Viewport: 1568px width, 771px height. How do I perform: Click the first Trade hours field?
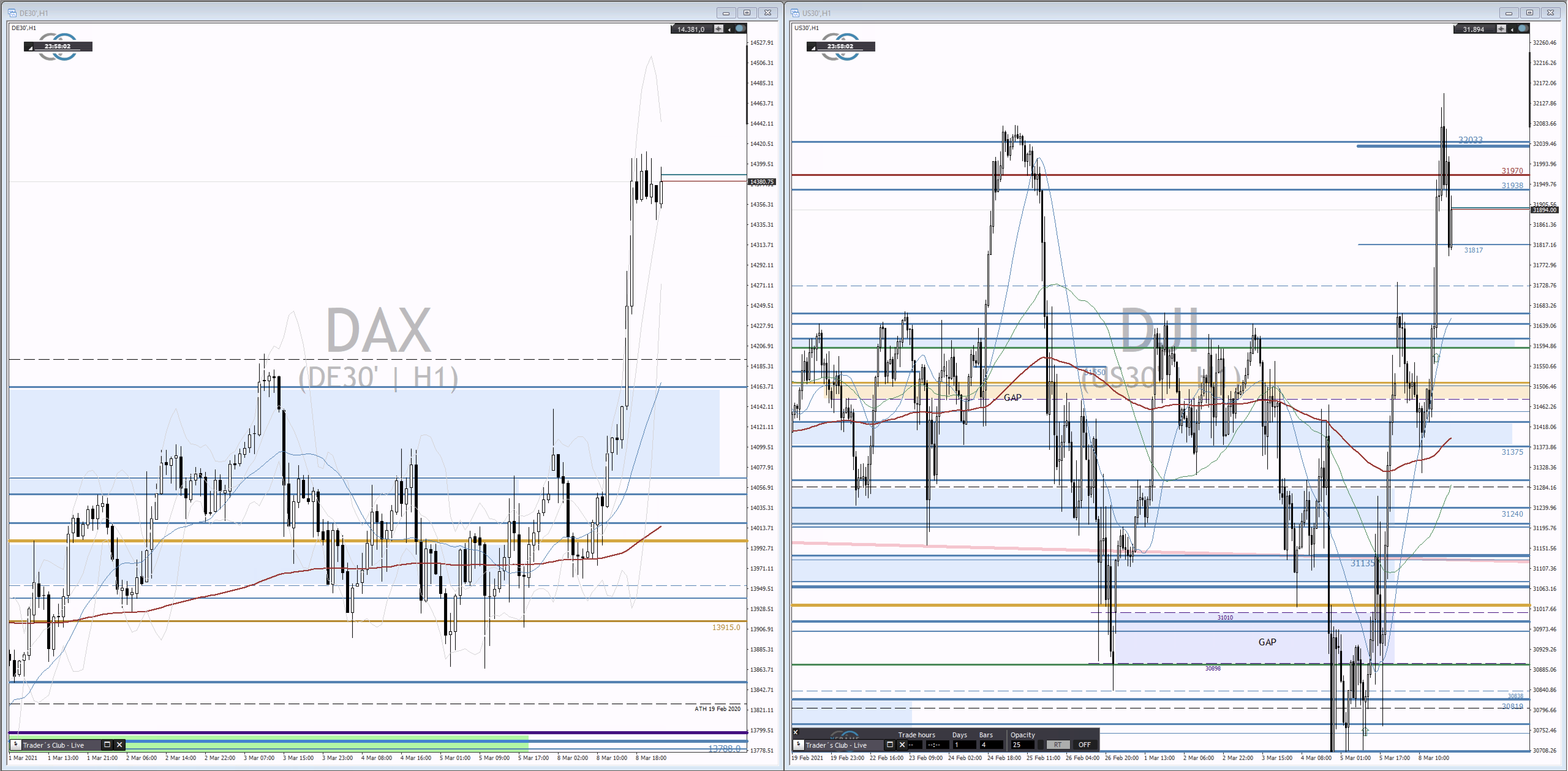[x=915, y=745]
